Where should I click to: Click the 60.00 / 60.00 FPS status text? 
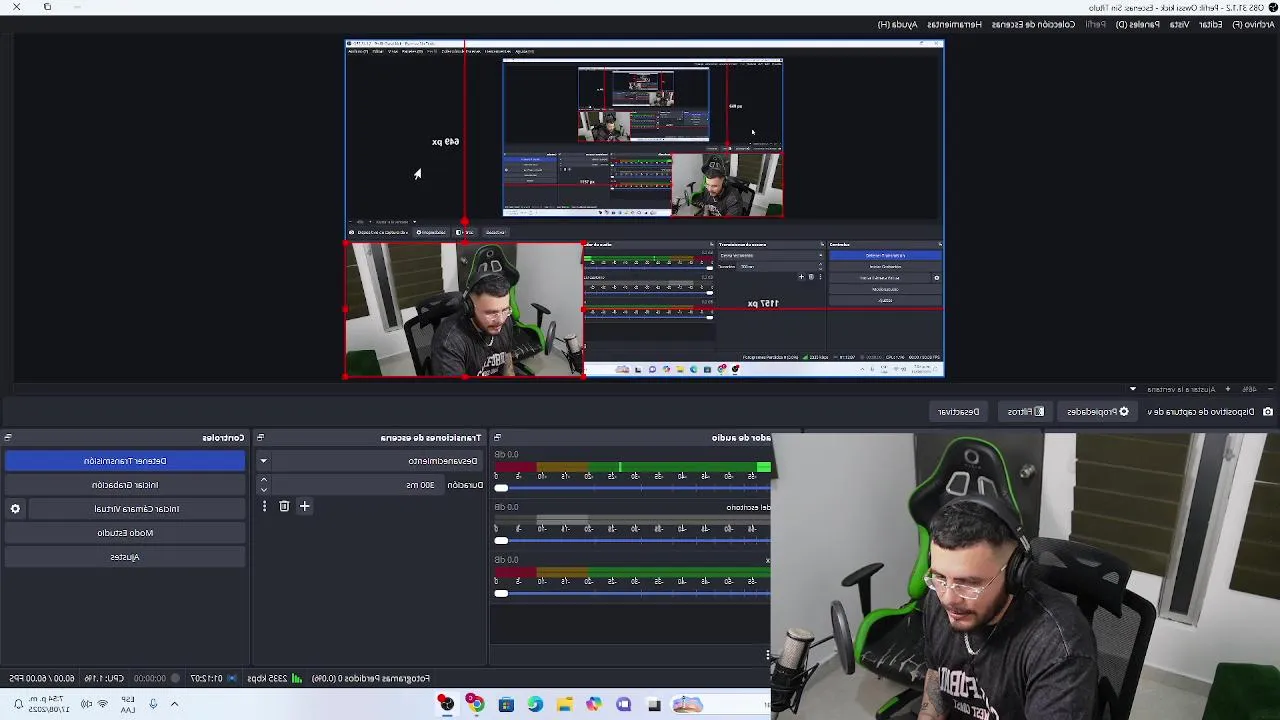tap(41, 678)
